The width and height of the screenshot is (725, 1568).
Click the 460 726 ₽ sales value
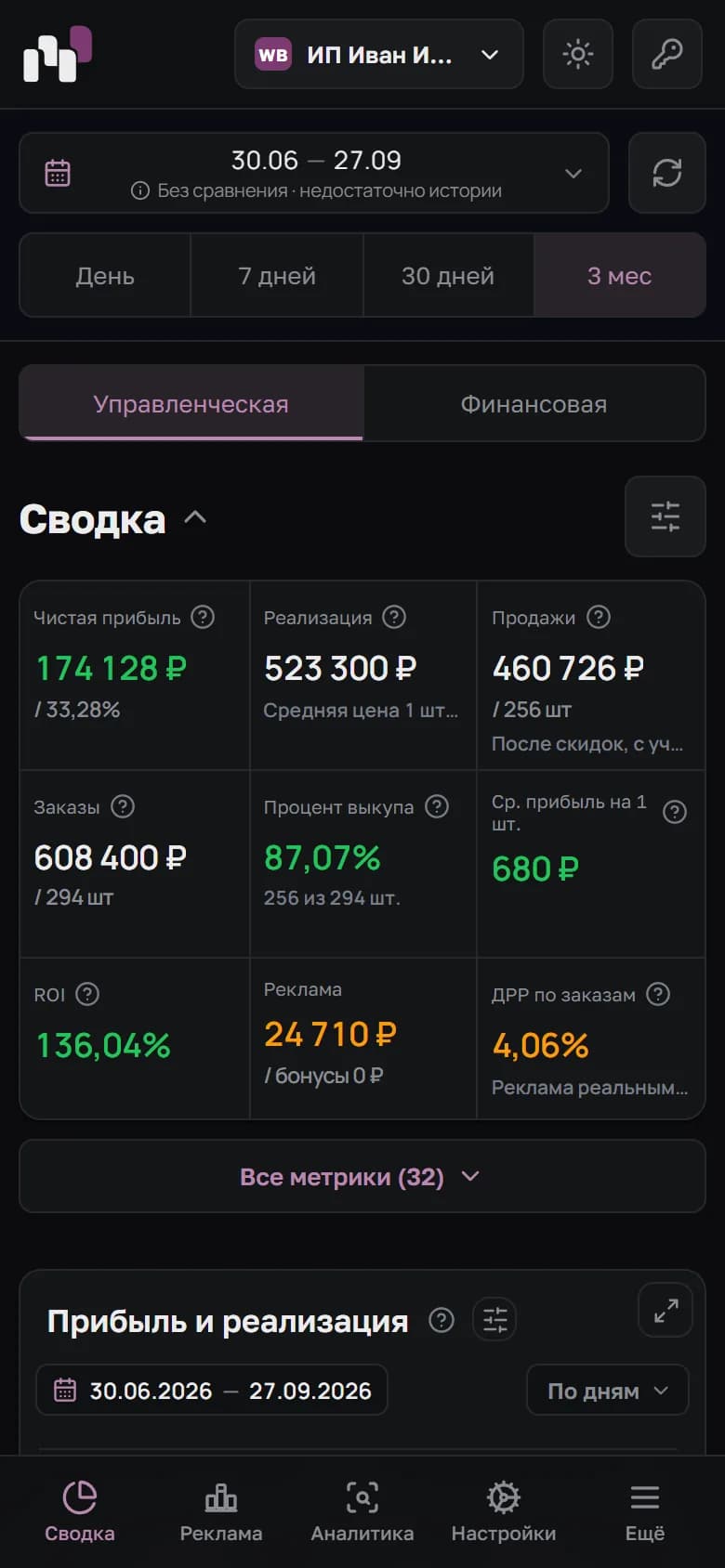pos(568,668)
